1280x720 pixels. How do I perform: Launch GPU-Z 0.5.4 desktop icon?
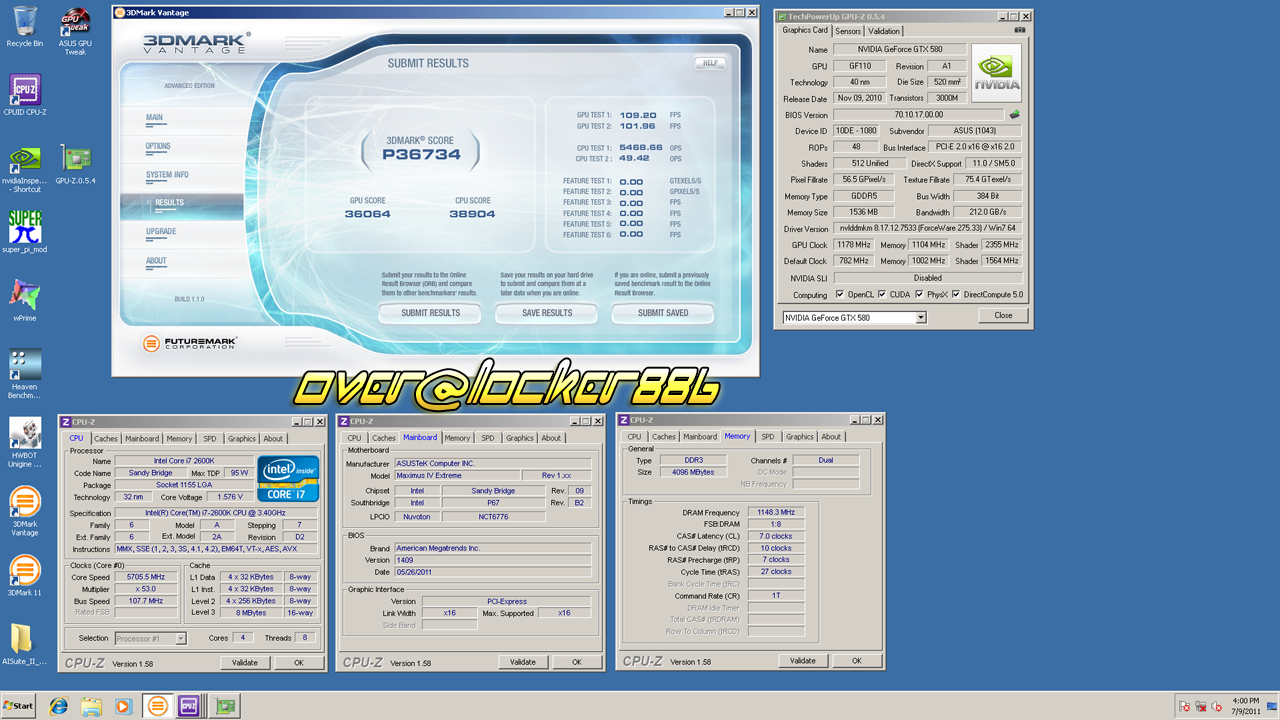(75, 163)
